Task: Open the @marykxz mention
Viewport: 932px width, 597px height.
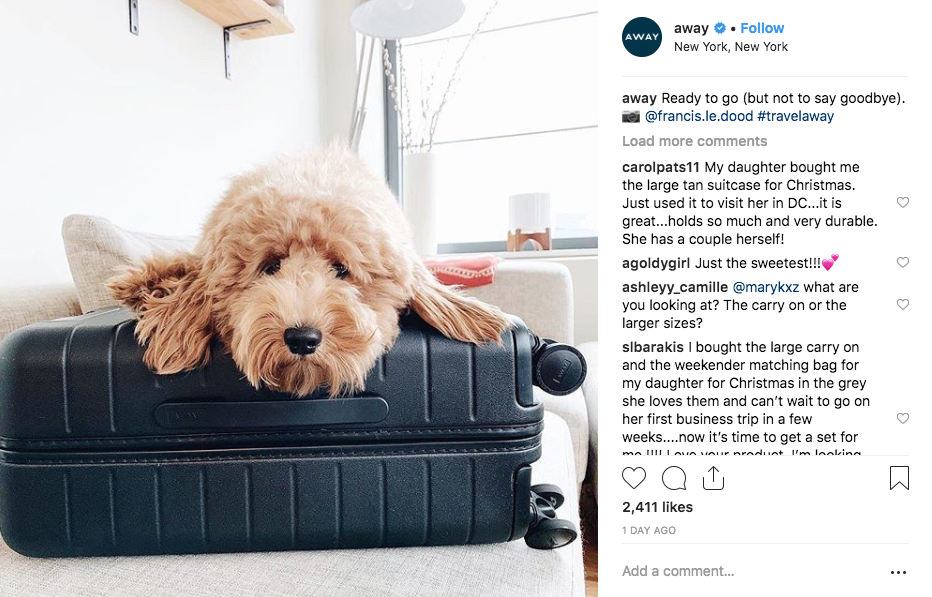Action: click(766, 287)
